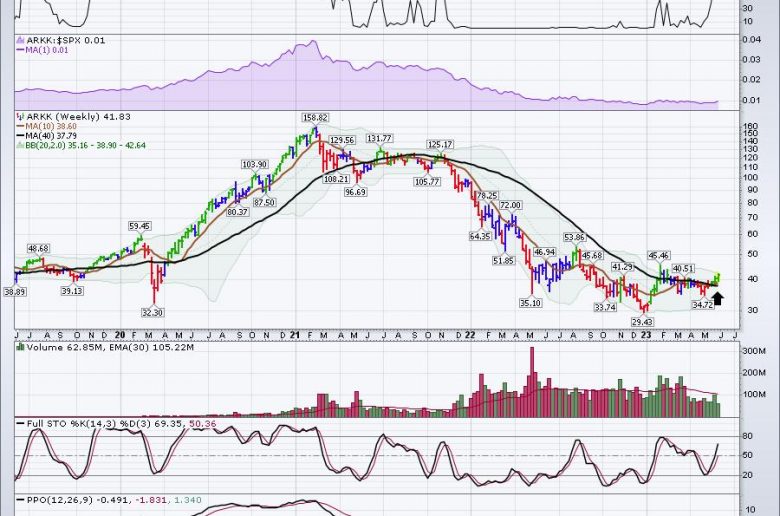Click the bold 21 year marker on the time axis
This screenshot has height=516, width=780.
(294, 335)
